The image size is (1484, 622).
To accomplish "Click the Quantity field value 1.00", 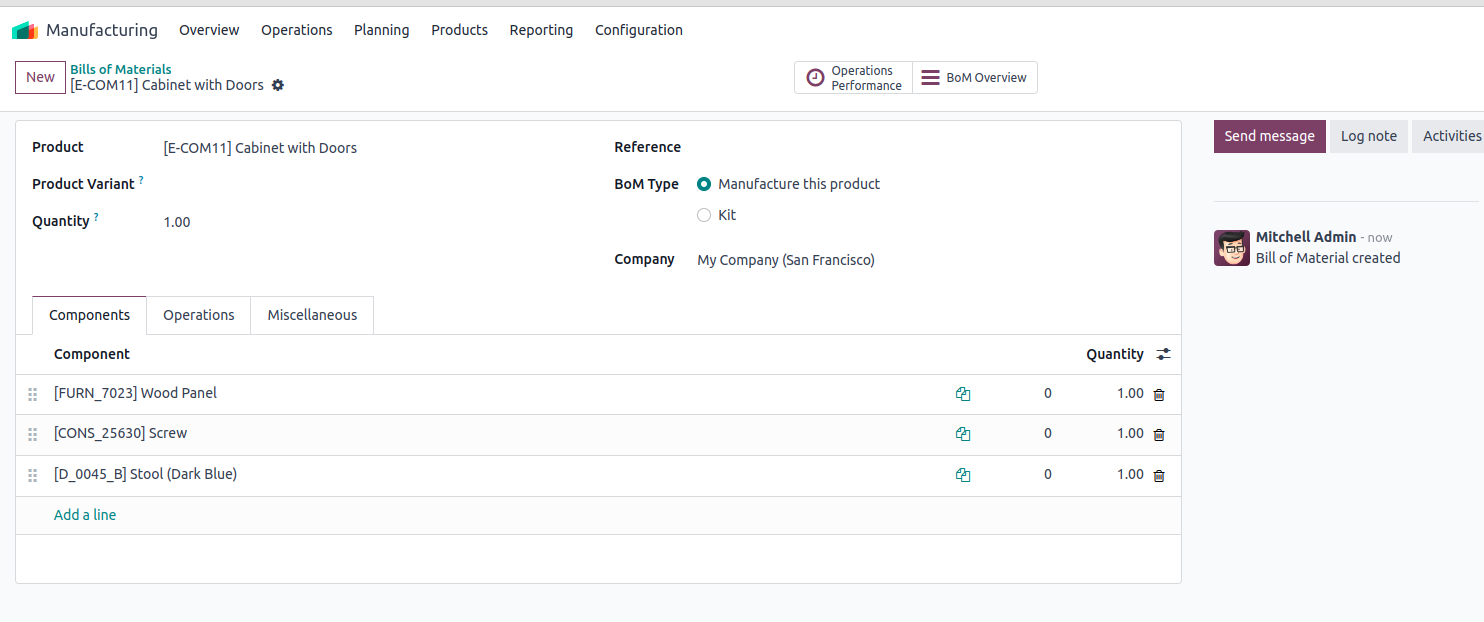I will [177, 222].
